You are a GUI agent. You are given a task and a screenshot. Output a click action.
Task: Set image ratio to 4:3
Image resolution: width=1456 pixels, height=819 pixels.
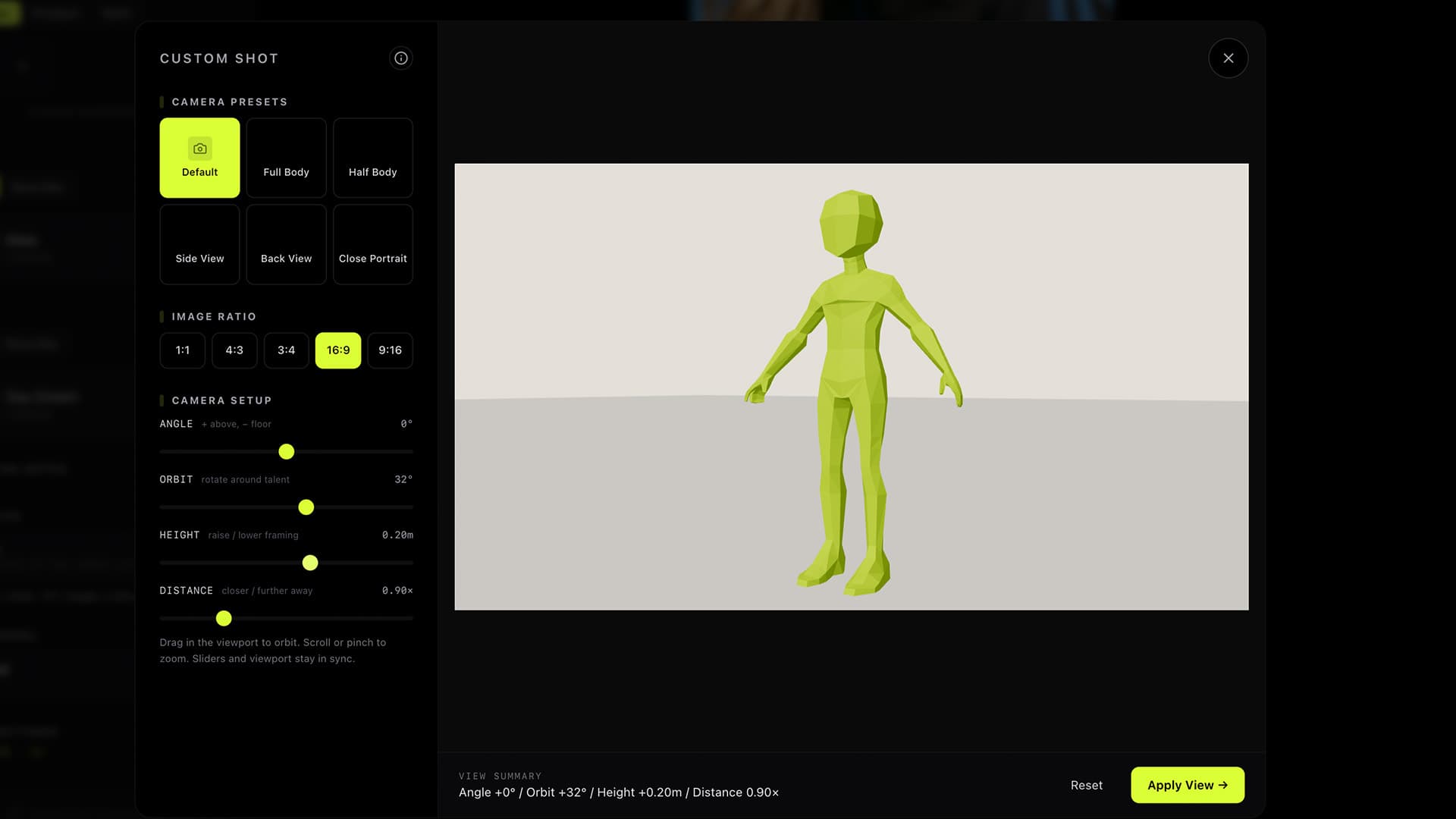pos(234,350)
